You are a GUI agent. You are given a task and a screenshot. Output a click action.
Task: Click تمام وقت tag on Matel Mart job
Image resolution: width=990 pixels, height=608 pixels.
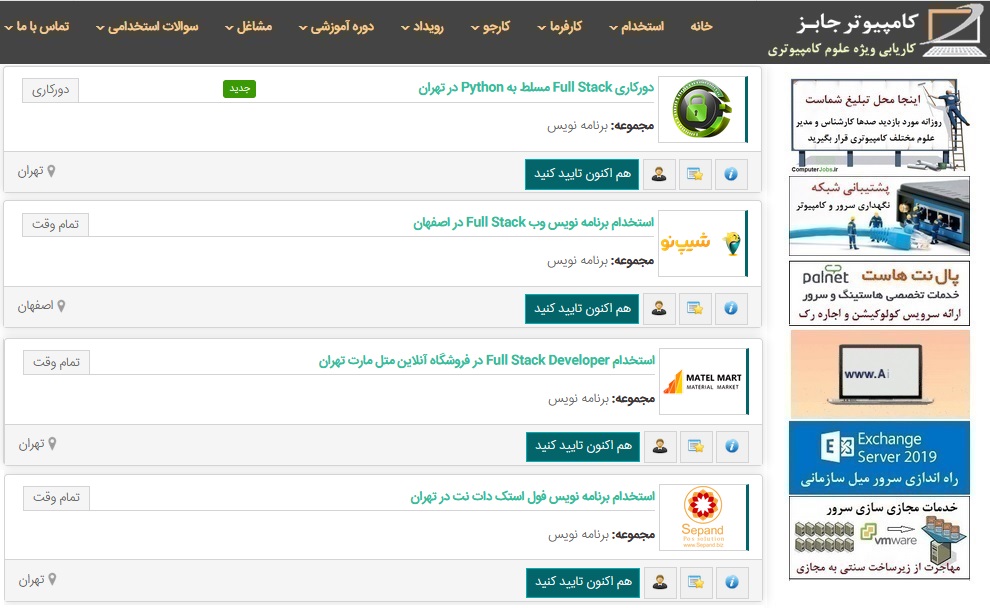pos(57,362)
